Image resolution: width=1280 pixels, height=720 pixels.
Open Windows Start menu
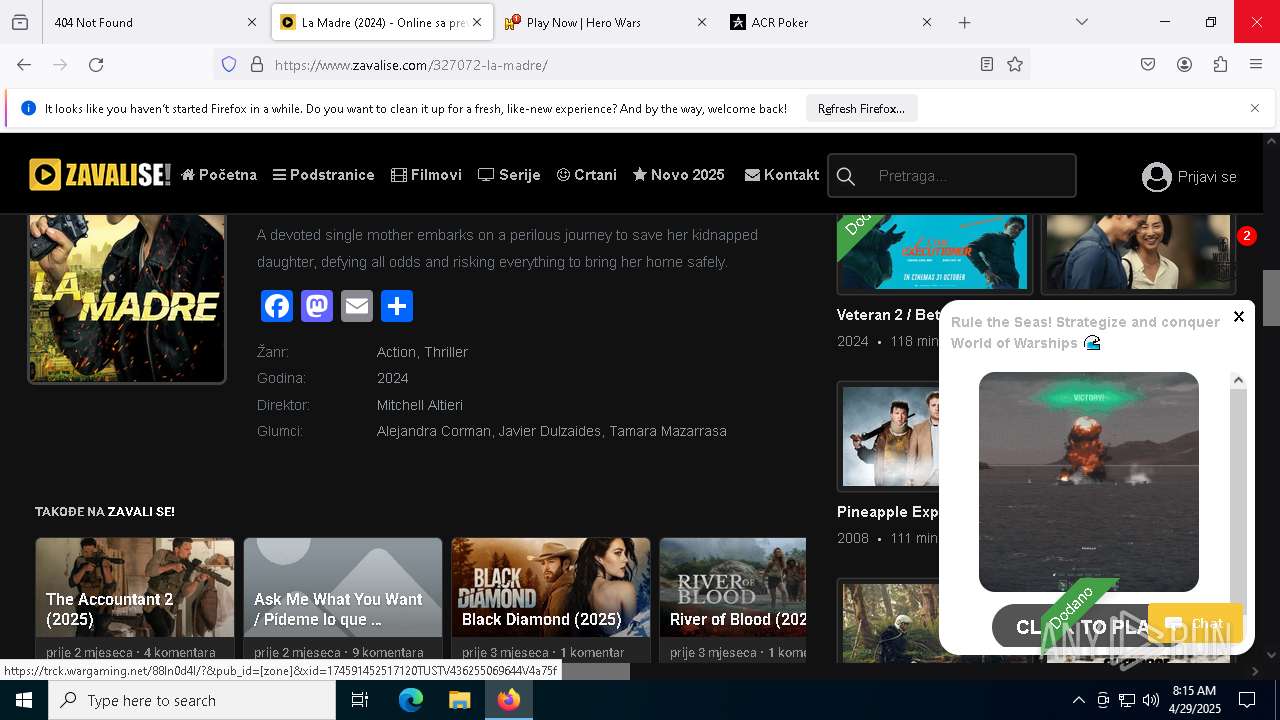(x=24, y=700)
